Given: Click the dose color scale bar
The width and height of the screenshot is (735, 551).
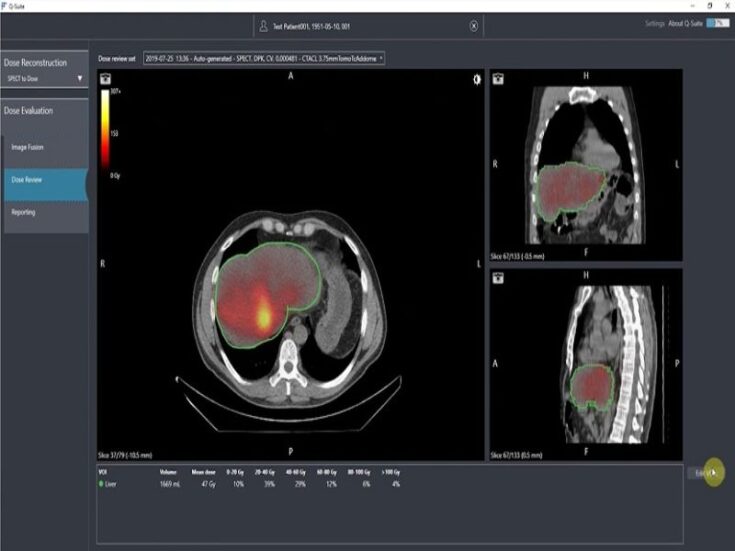Looking at the screenshot, I should (104, 132).
